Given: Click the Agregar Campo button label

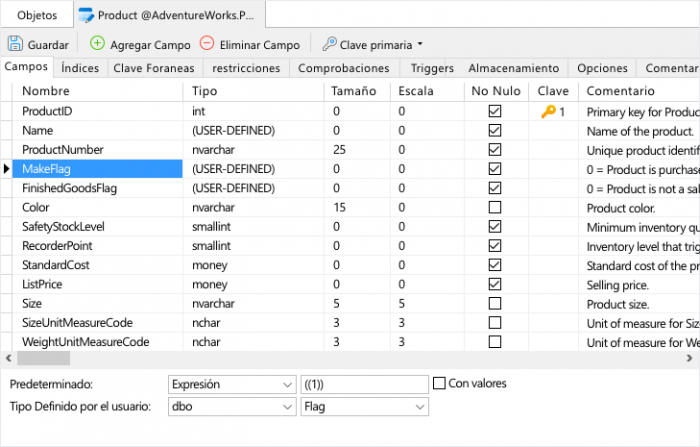Looking at the screenshot, I should 150,45.
